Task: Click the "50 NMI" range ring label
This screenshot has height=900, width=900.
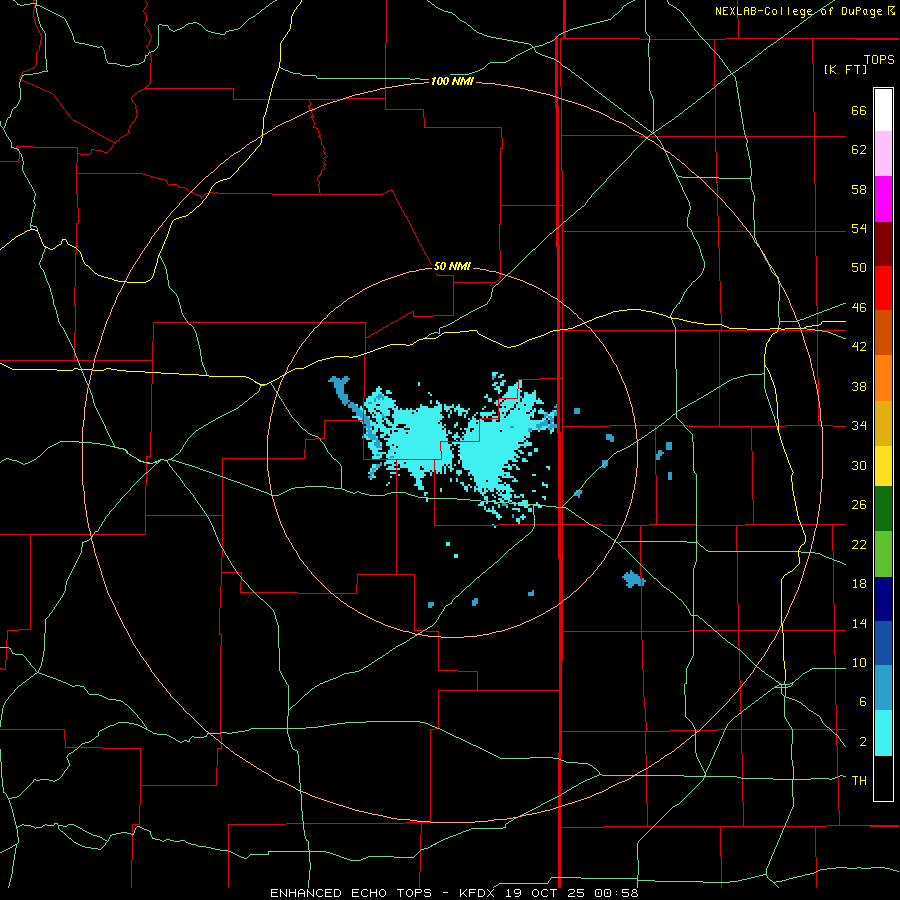Action: pos(452,266)
